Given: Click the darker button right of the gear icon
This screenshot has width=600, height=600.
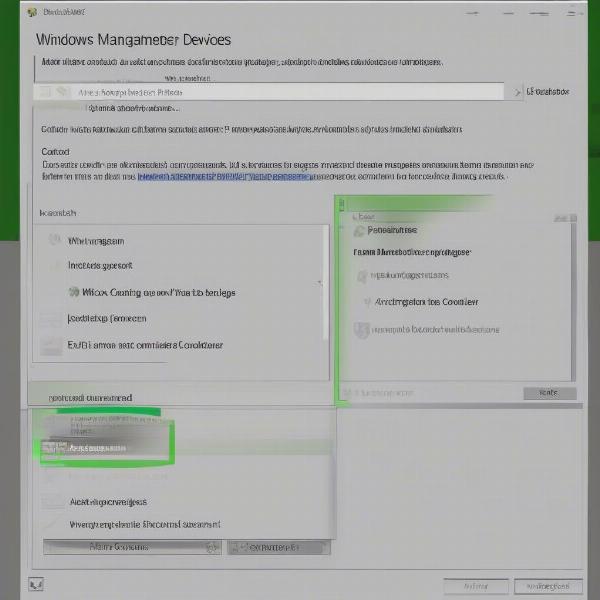Looking at the screenshot, I should point(279,548).
